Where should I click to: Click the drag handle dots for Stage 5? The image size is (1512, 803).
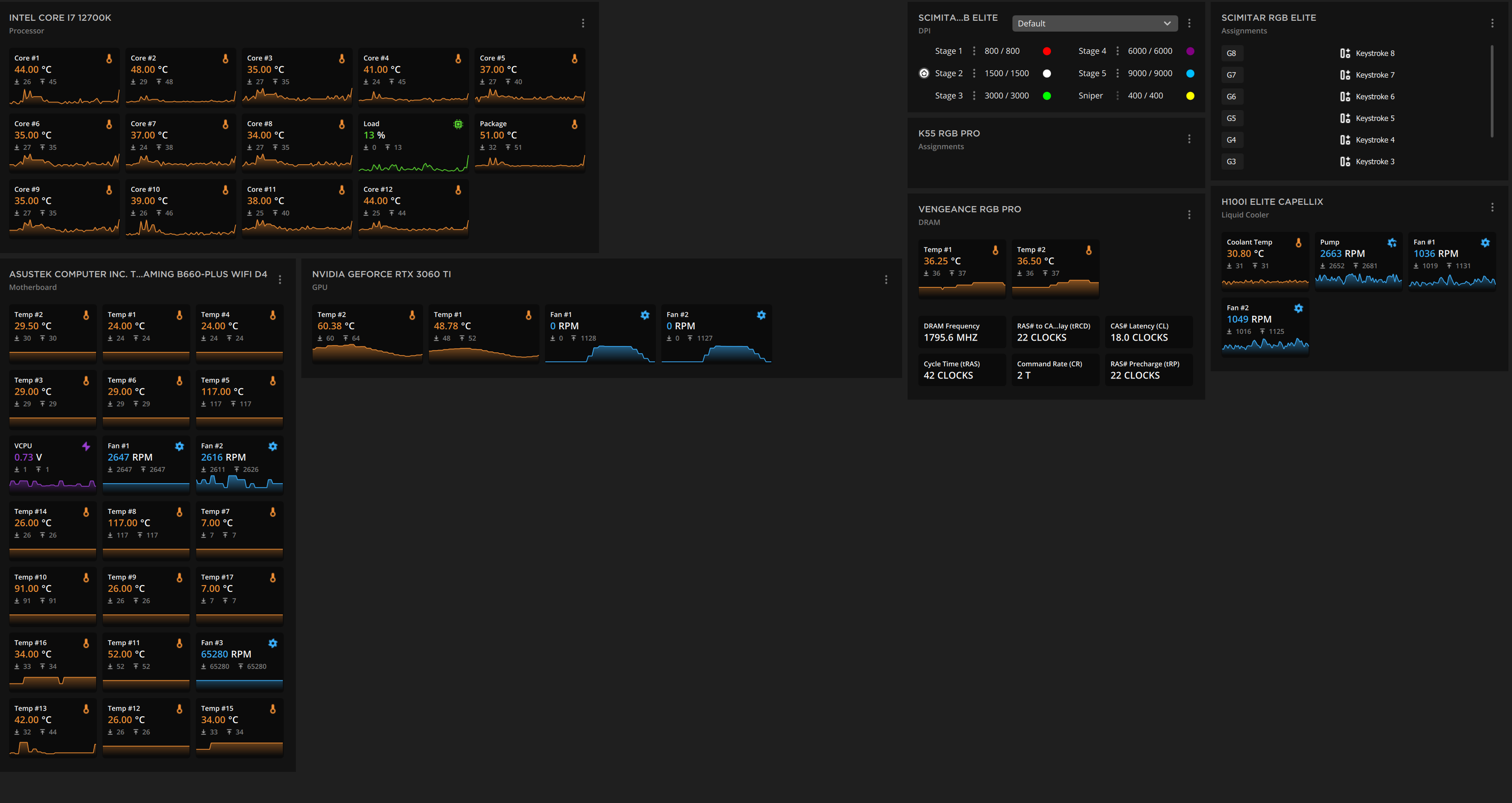point(1117,74)
